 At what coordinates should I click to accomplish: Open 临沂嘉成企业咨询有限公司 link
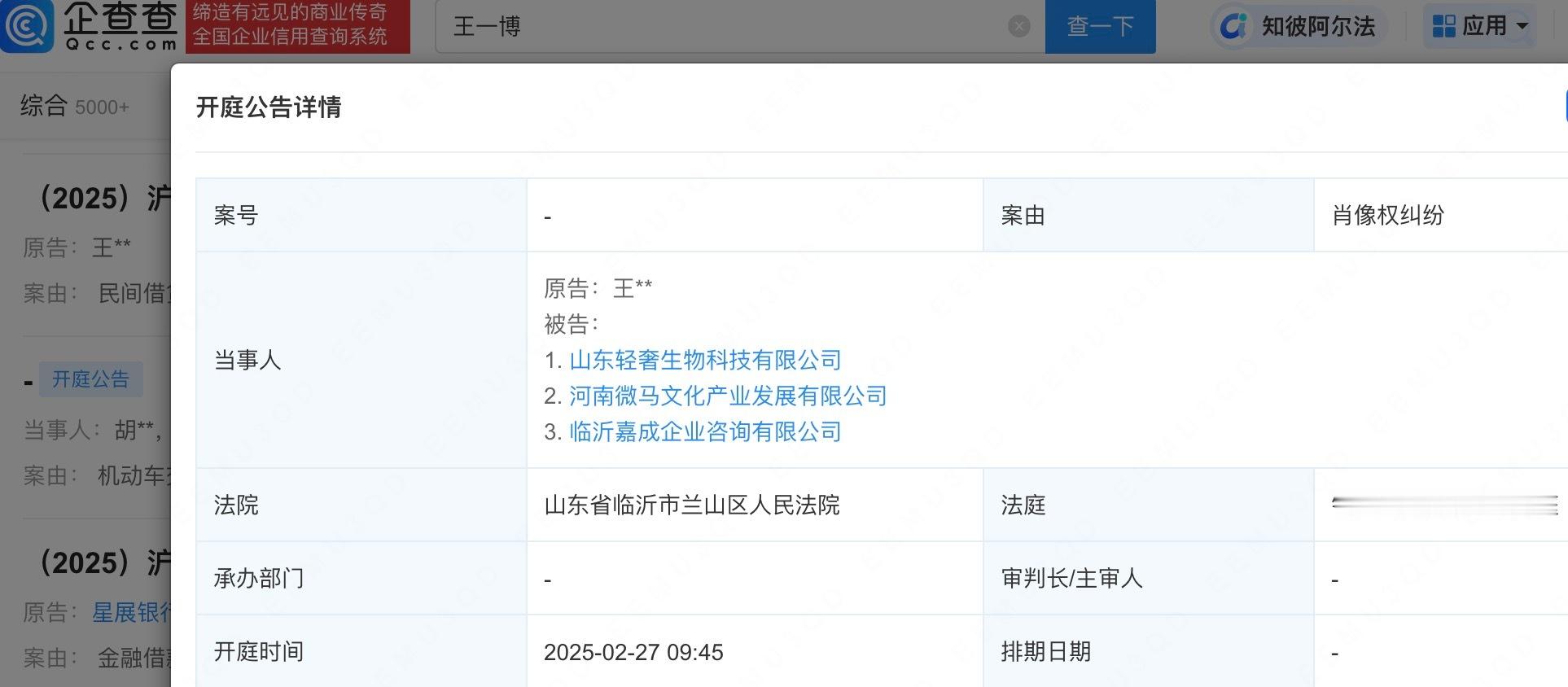coord(705,431)
